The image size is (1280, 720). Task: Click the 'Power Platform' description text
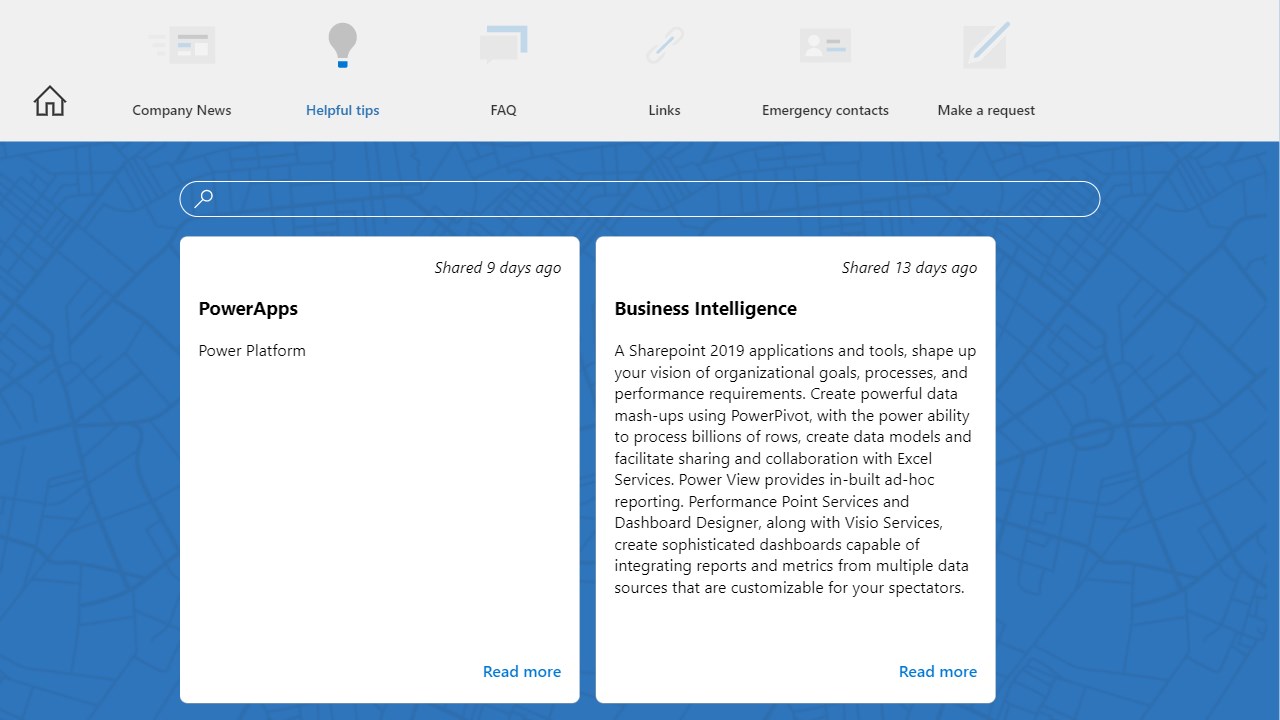pos(252,350)
